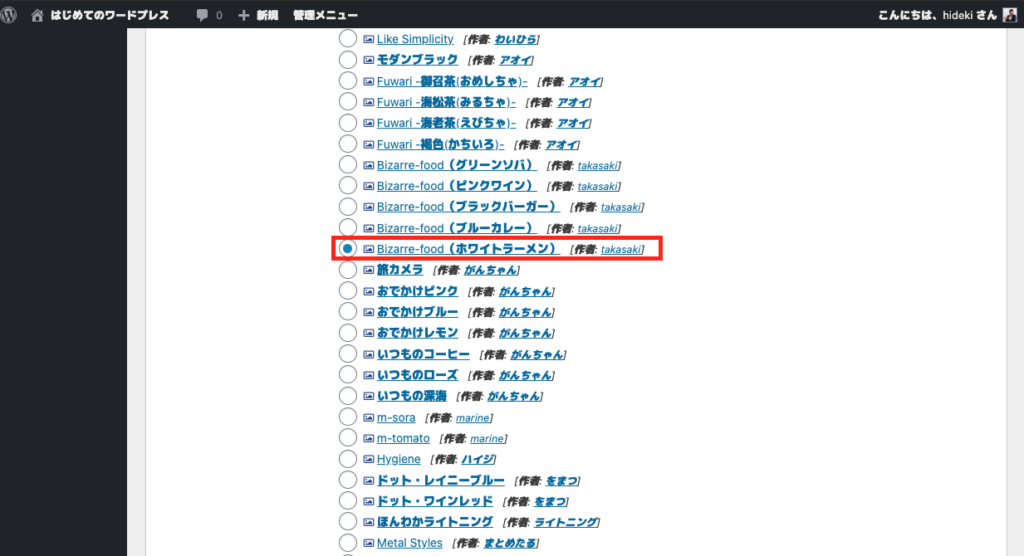Click the preview icon beside Bizarre-food（グリーンソバ）
This screenshot has height=556, width=1024.
368,165
